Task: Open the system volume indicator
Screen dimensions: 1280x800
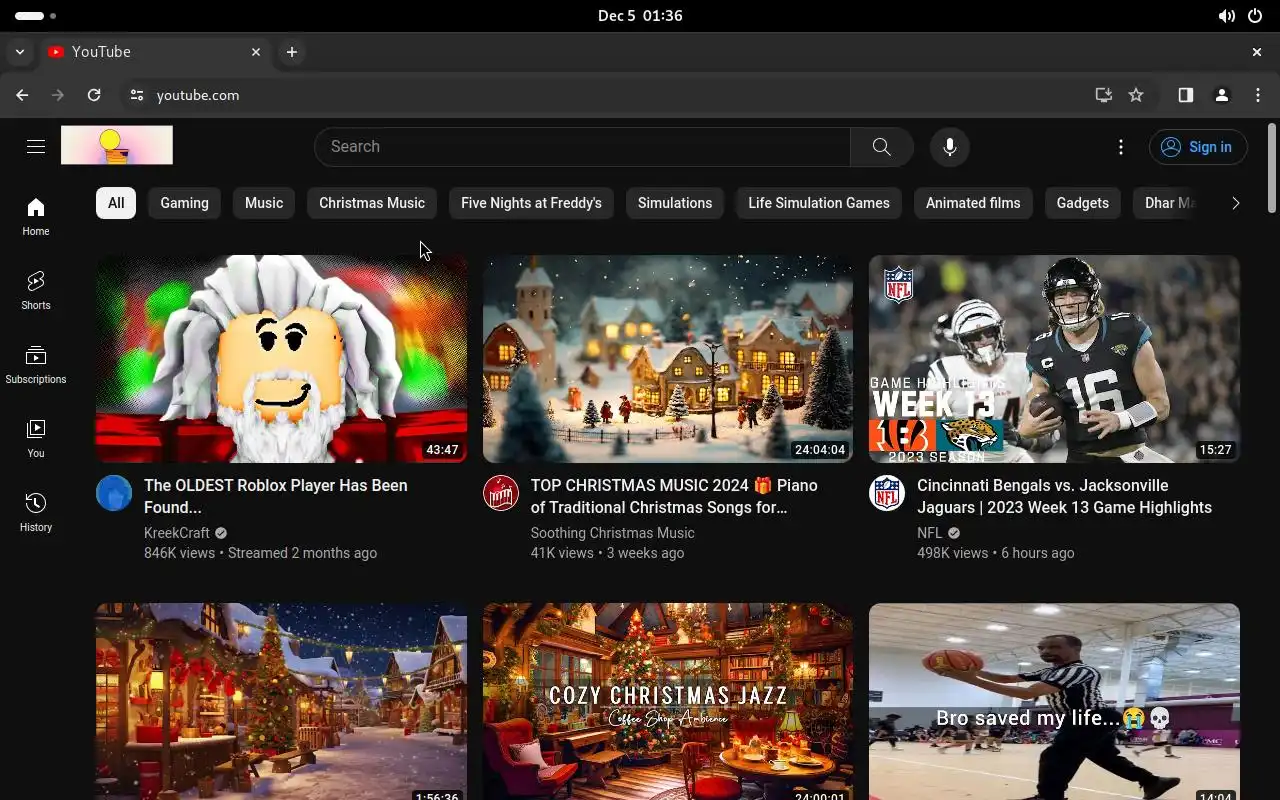Action: 1226,16
